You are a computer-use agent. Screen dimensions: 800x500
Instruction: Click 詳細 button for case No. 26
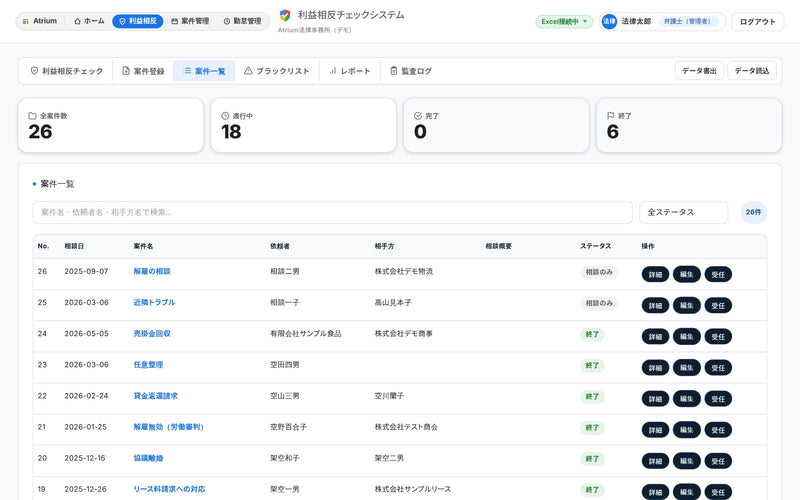[655, 274]
